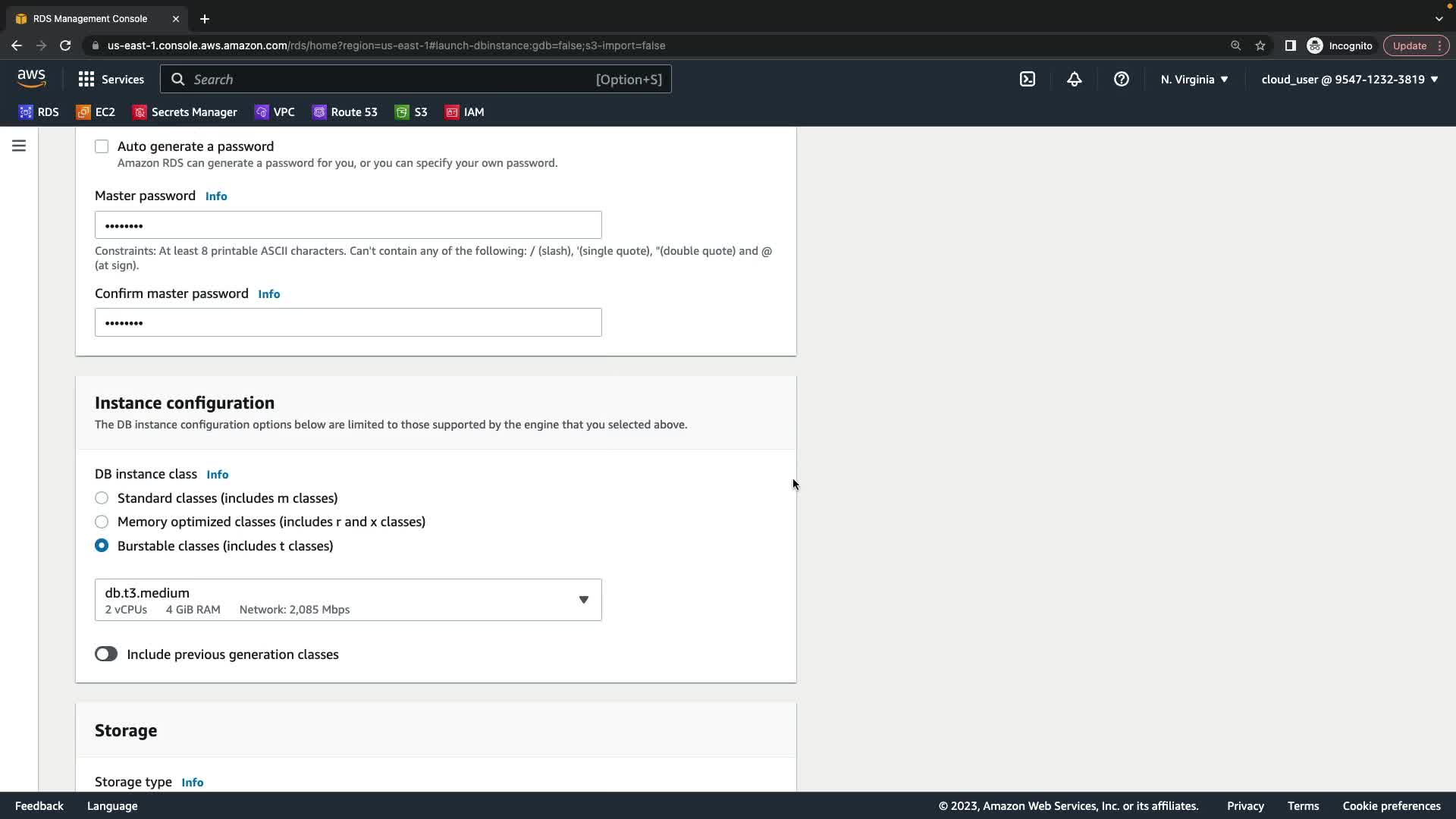Click the AWS logo home icon
This screenshot has width=1456, height=819.
pyautogui.click(x=31, y=78)
